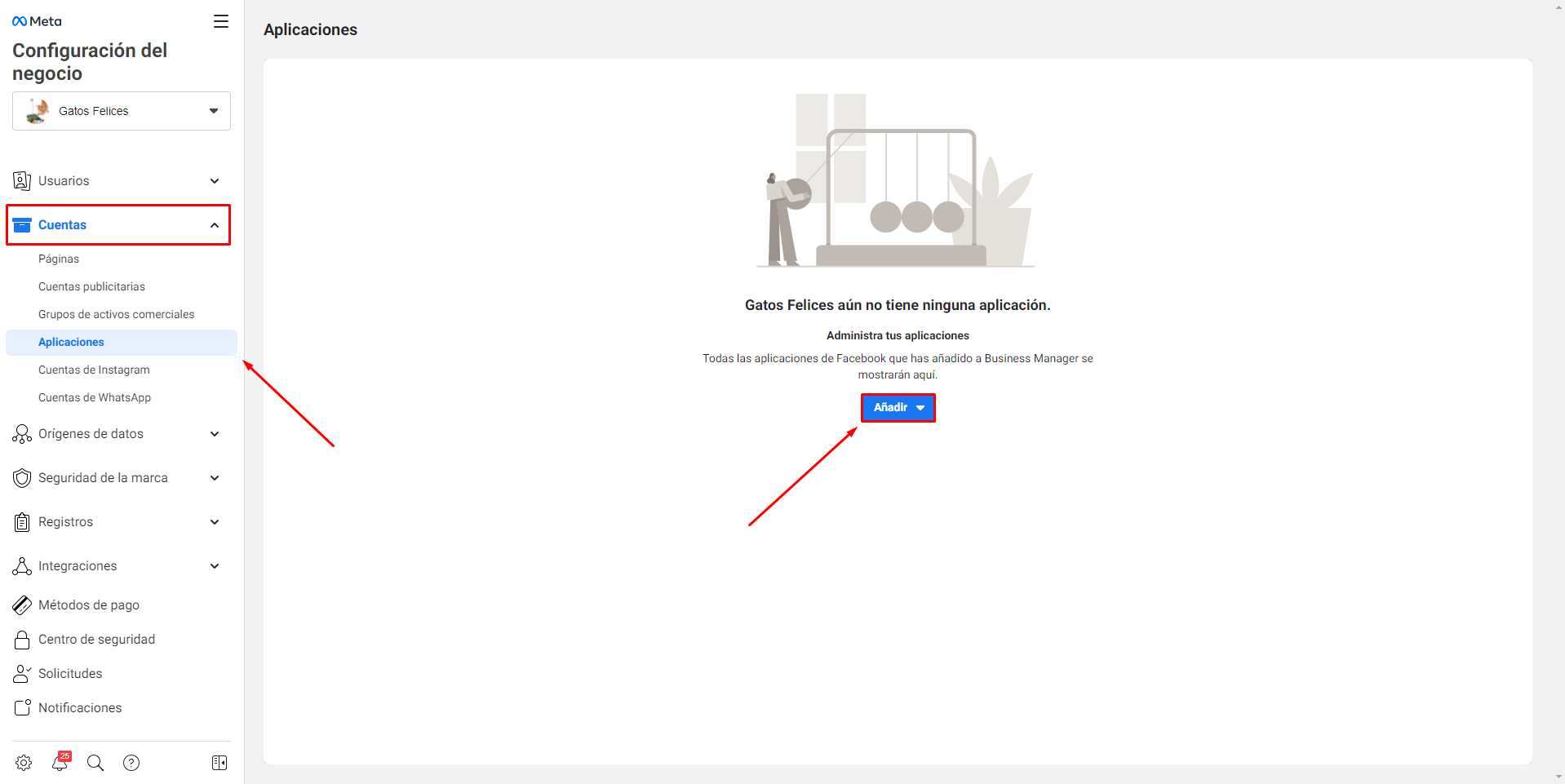Expand the Registros section chevron
This screenshot has height=784, width=1565.
tap(215, 522)
